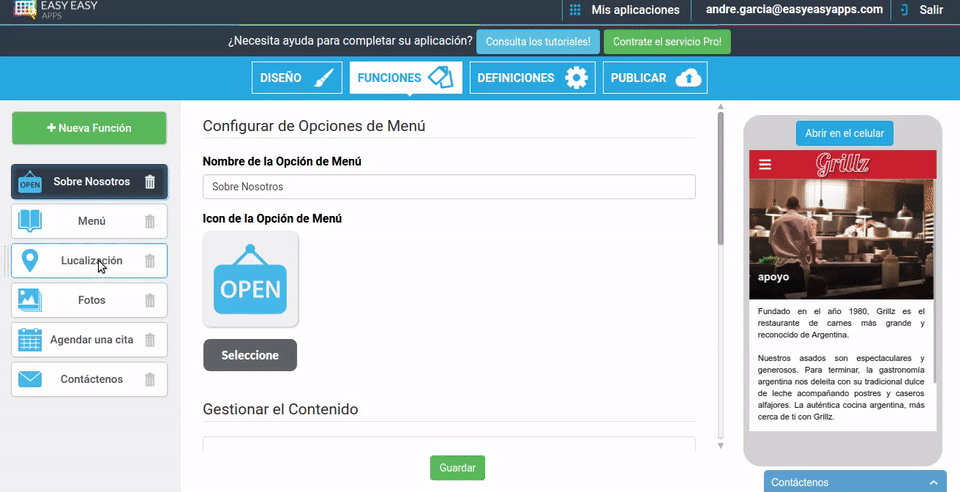This screenshot has height=492, width=960.
Task: Click 'Configurar de Opciones de Menú' heading
Action: point(314,126)
